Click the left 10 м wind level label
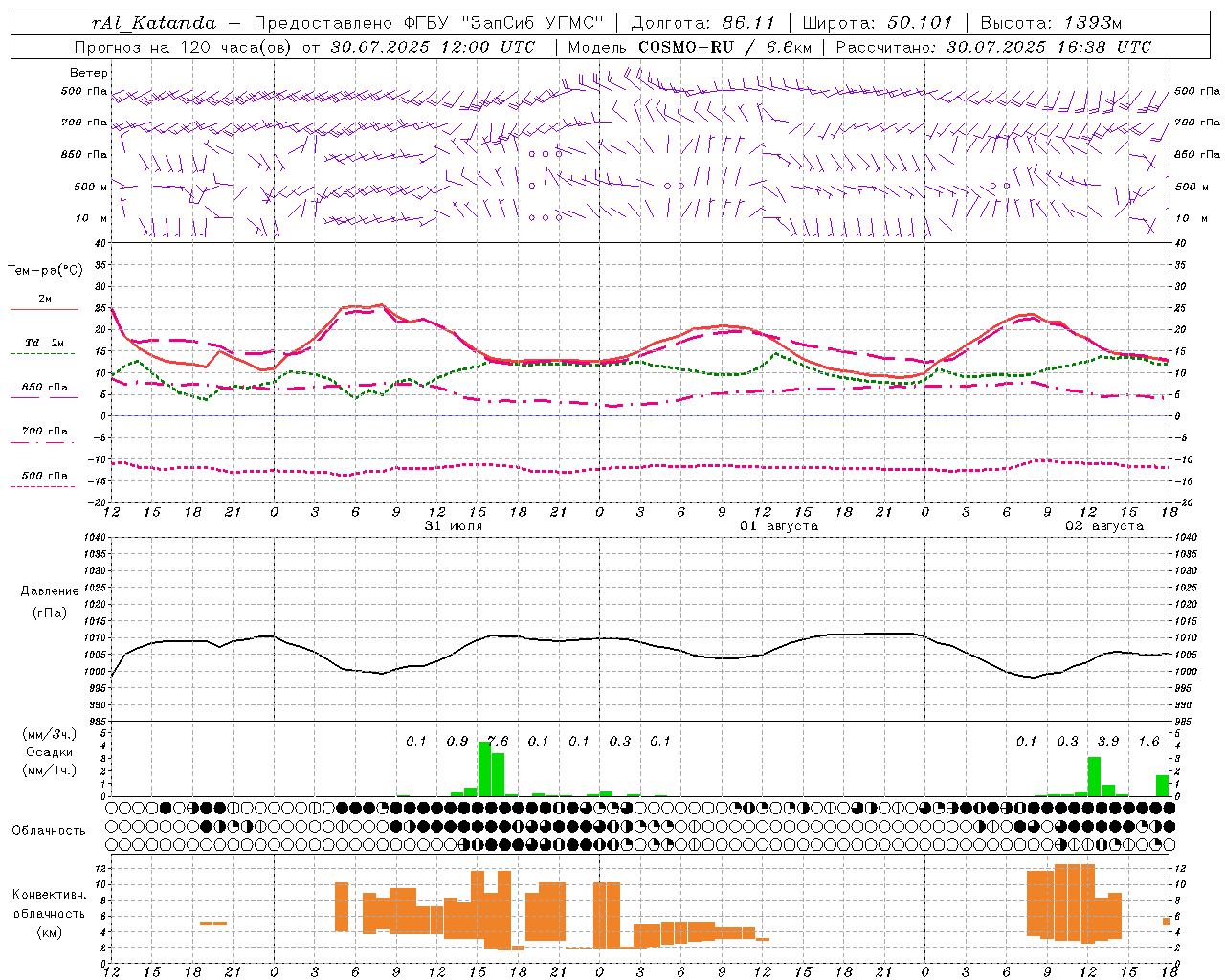The width and height of the screenshot is (1225, 980). [91, 218]
